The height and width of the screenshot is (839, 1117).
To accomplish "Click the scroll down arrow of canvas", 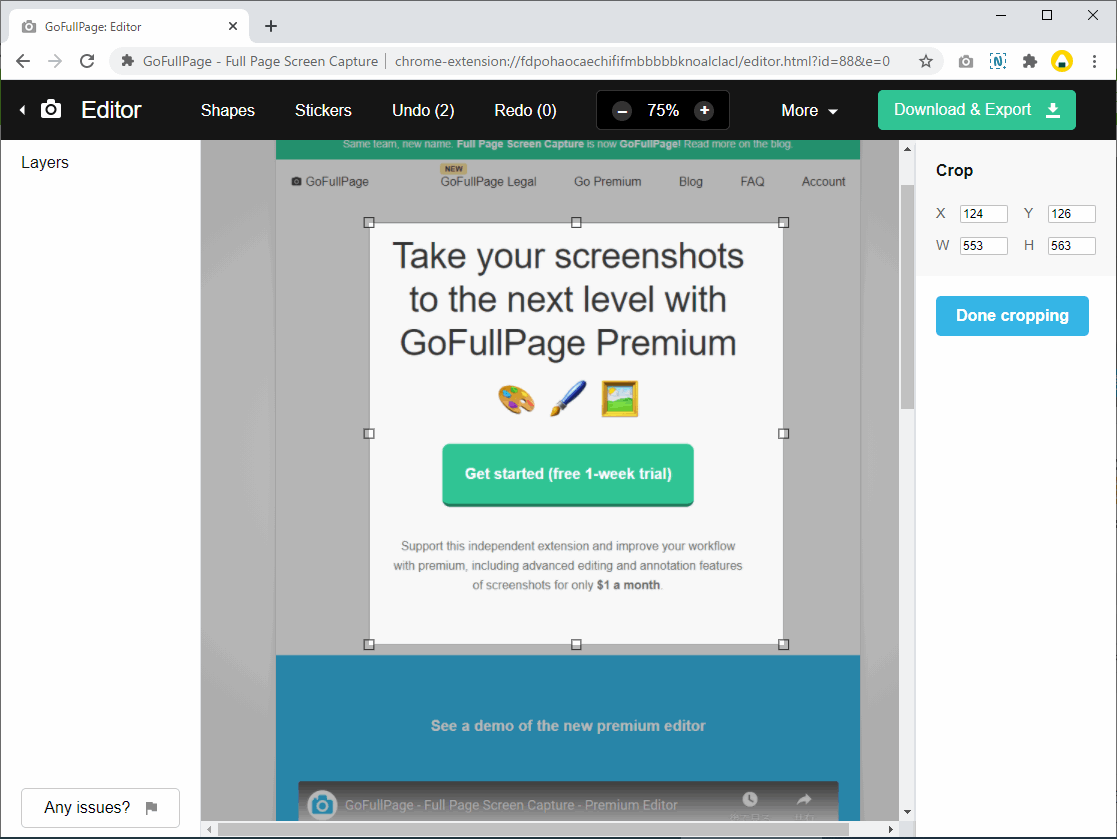I will (x=907, y=811).
